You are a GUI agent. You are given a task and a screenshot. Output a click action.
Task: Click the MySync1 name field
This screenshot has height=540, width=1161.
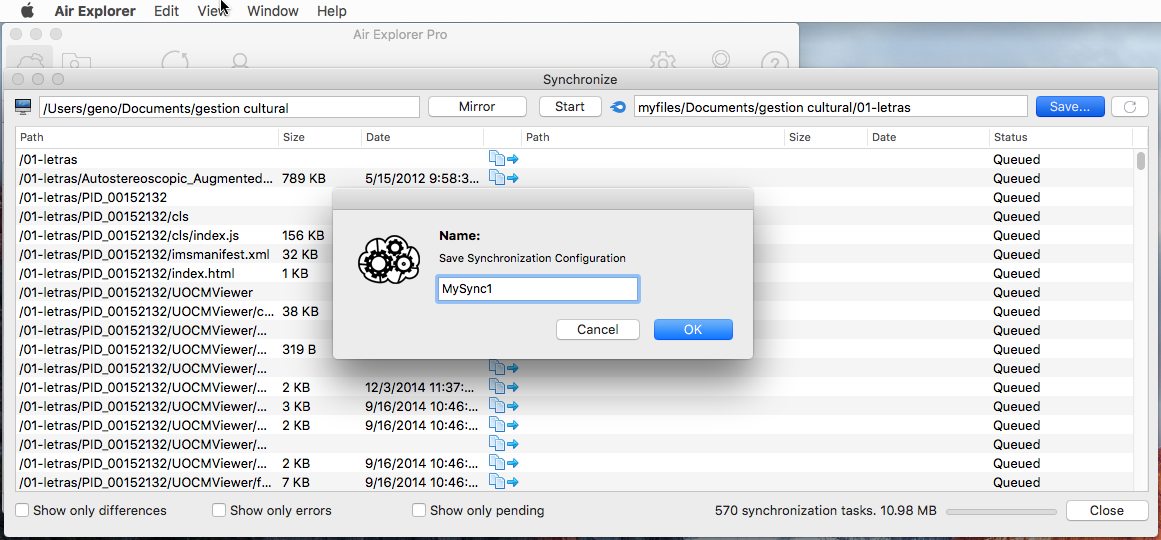[538, 290]
